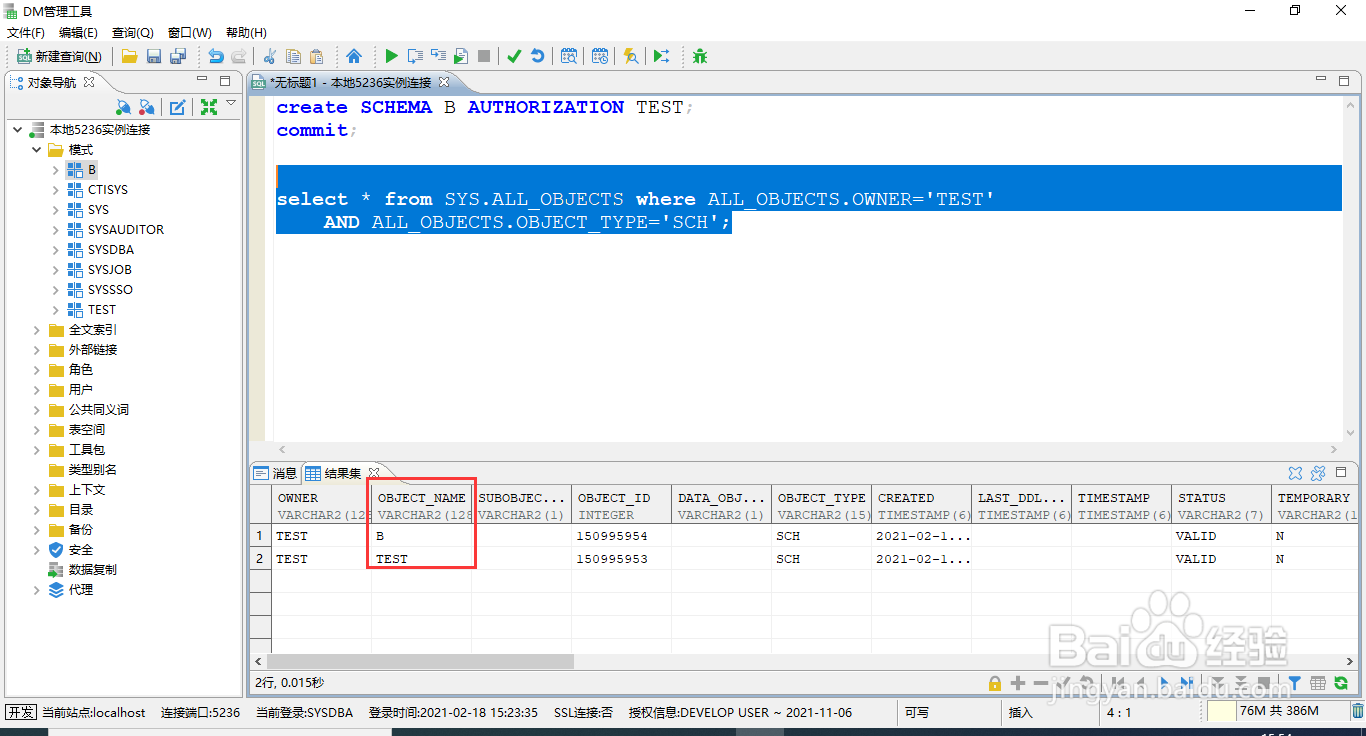The width and height of the screenshot is (1366, 736).
Task: Select the SYSJOB schema item
Action: pyautogui.click(x=109, y=269)
